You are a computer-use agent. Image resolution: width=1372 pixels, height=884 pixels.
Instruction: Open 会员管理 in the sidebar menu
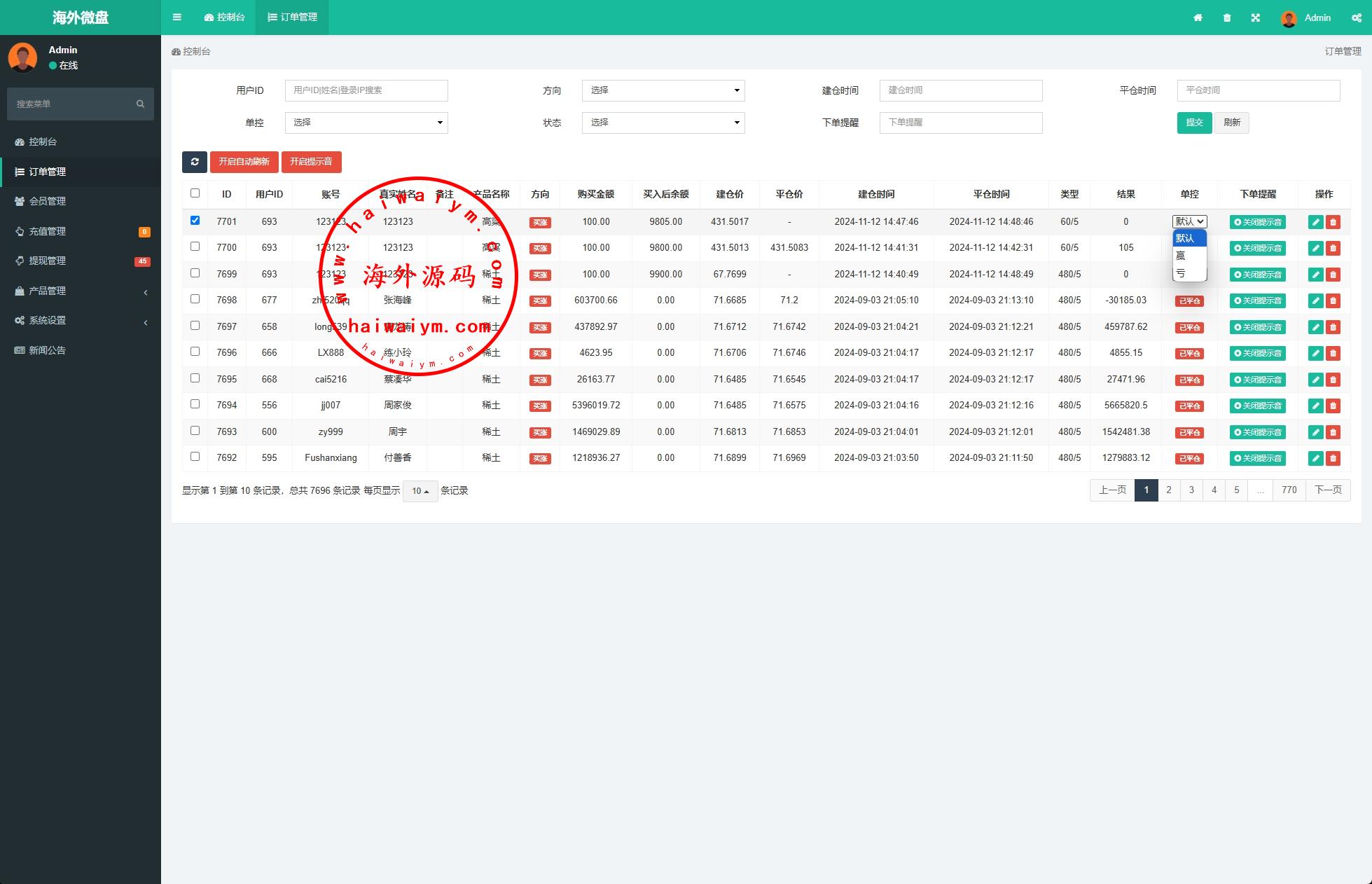click(x=47, y=201)
